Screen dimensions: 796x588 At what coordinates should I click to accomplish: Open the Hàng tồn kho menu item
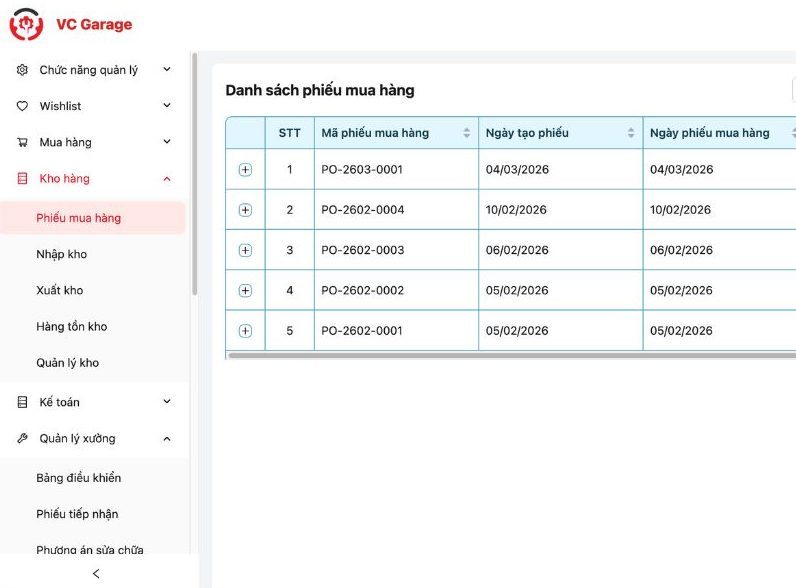click(71, 327)
